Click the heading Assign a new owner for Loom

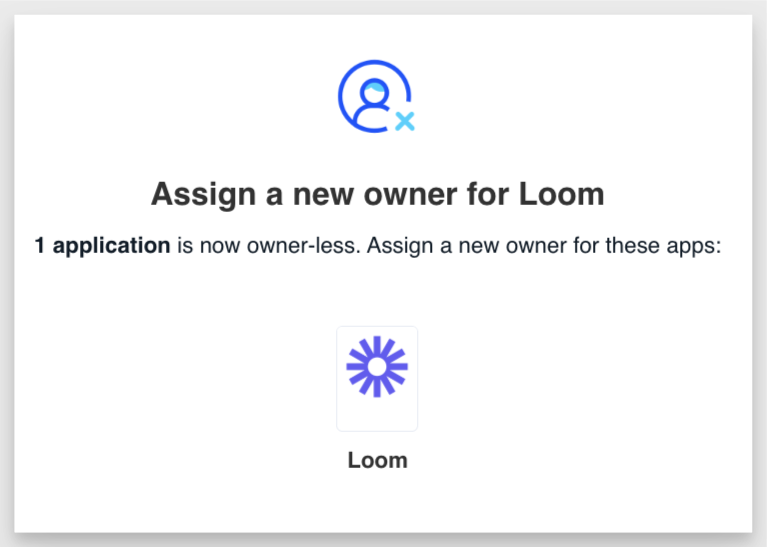377,194
